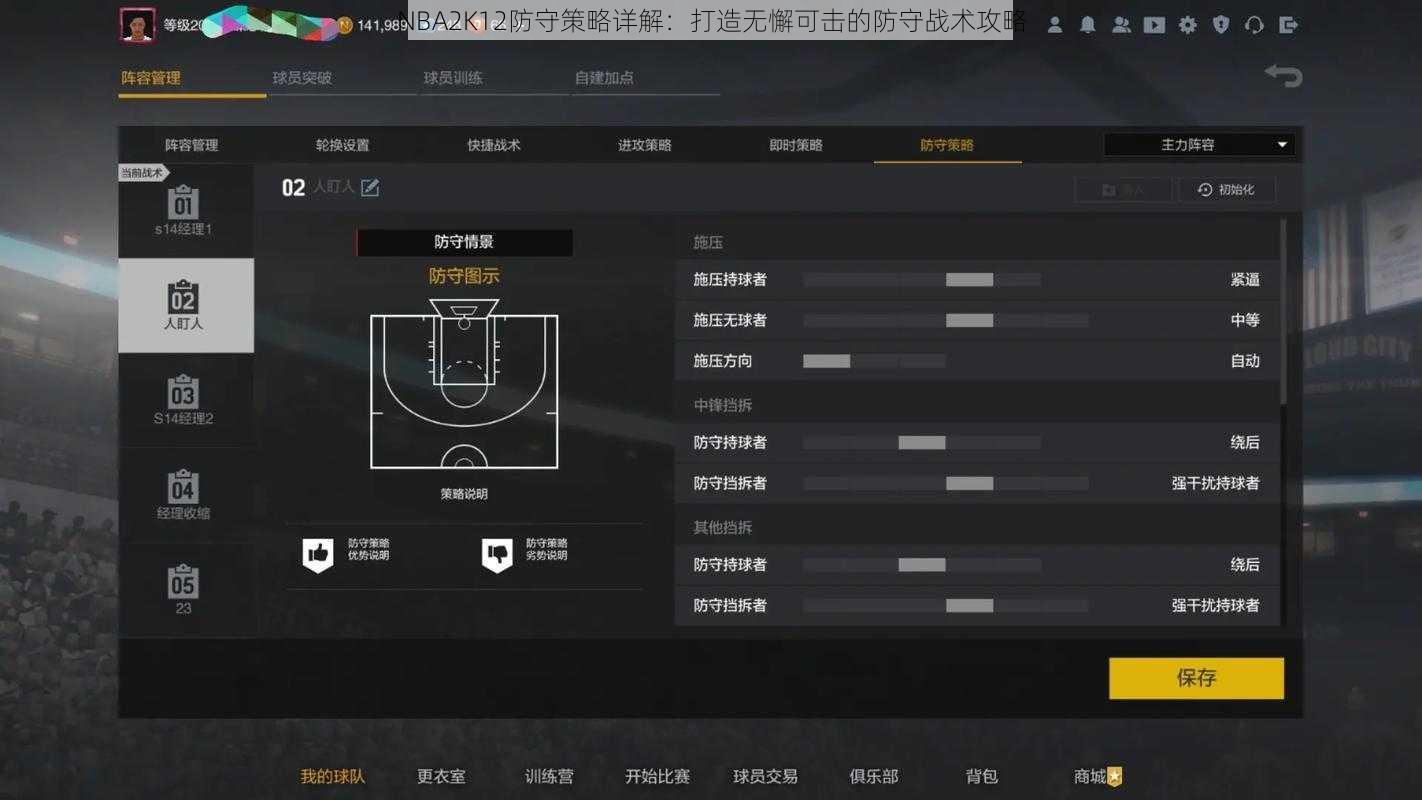
Task: Click the thumbs-down disadvantages icon
Action: tap(497, 554)
